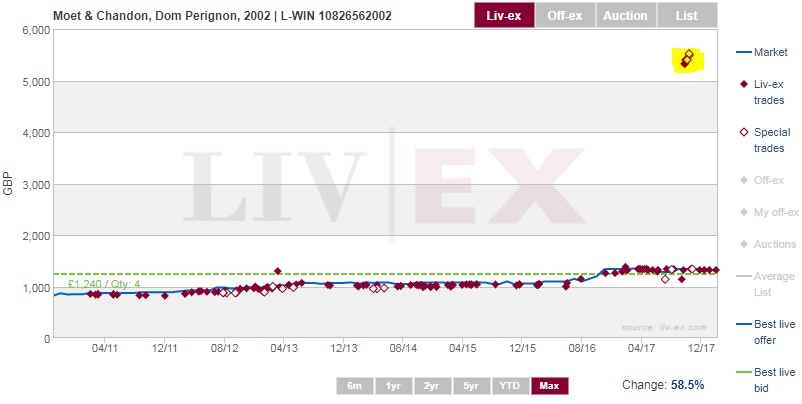Viewport: 802px width, 404px height.
Task: Open the Off-ex tab
Action: click(x=565, y=15)
